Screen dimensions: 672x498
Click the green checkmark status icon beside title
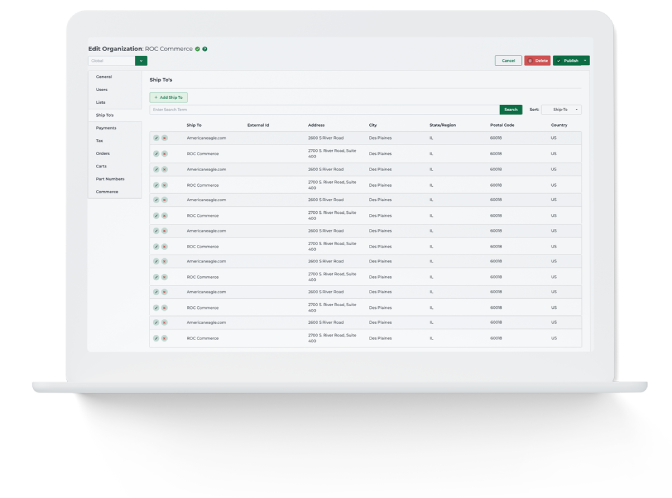coord(197,48)
